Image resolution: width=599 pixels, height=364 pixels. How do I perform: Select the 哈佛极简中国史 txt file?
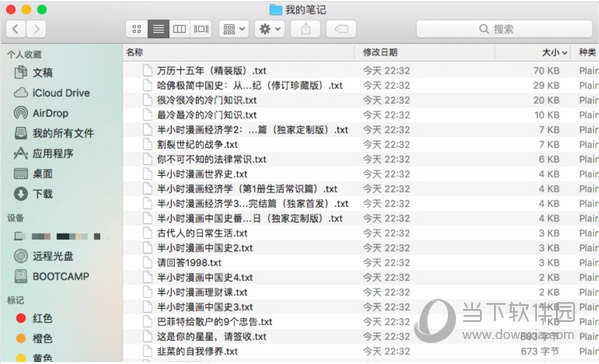249,86
